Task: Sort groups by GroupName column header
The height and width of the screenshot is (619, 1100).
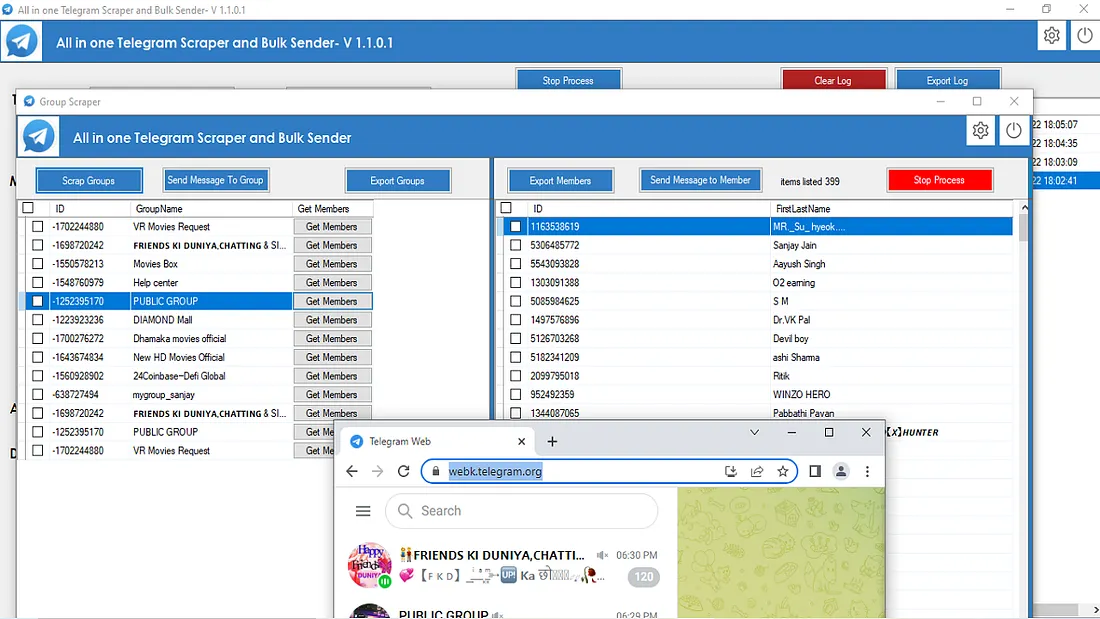Action: (x=211, y=208)
